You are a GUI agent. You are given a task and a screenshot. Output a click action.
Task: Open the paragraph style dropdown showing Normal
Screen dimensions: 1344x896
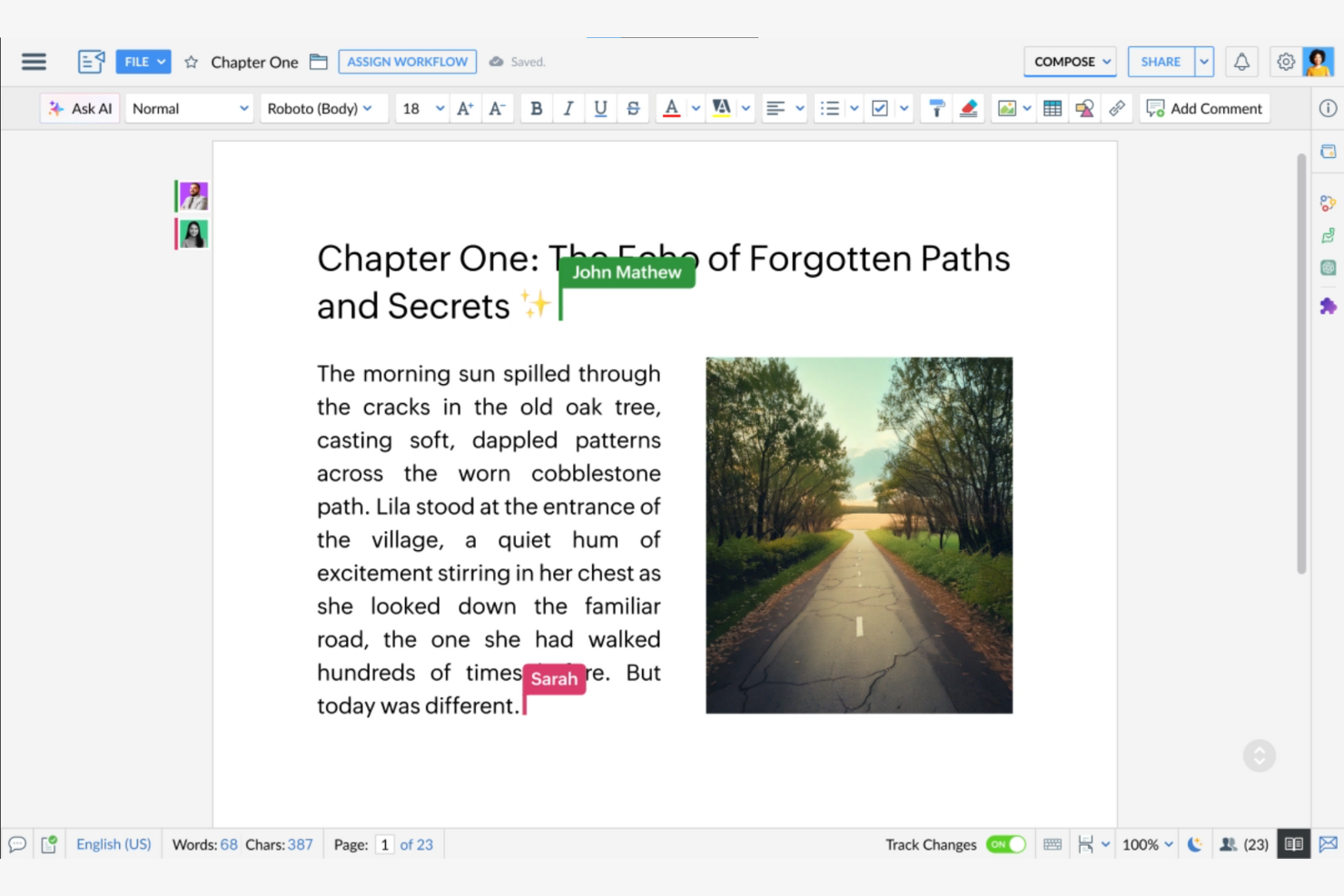click(188, 108)
